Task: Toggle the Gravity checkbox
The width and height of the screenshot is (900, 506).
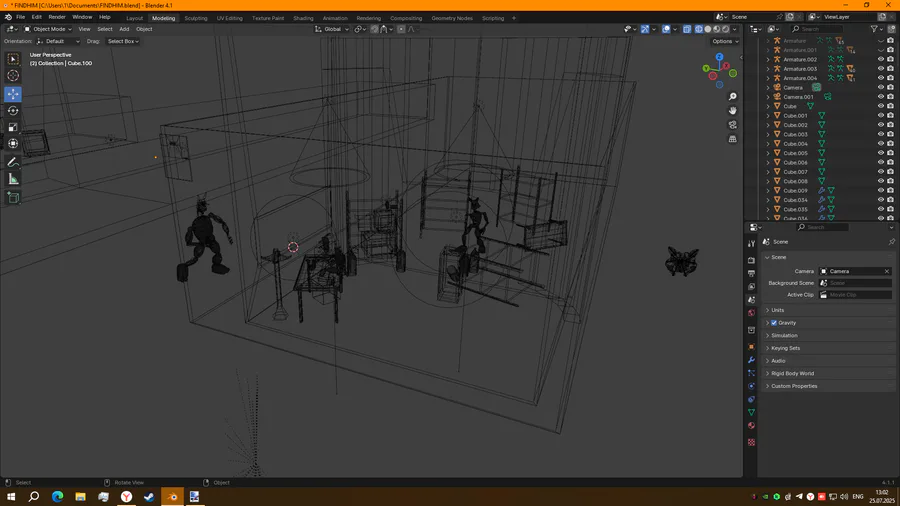Action: click(774, 323)
